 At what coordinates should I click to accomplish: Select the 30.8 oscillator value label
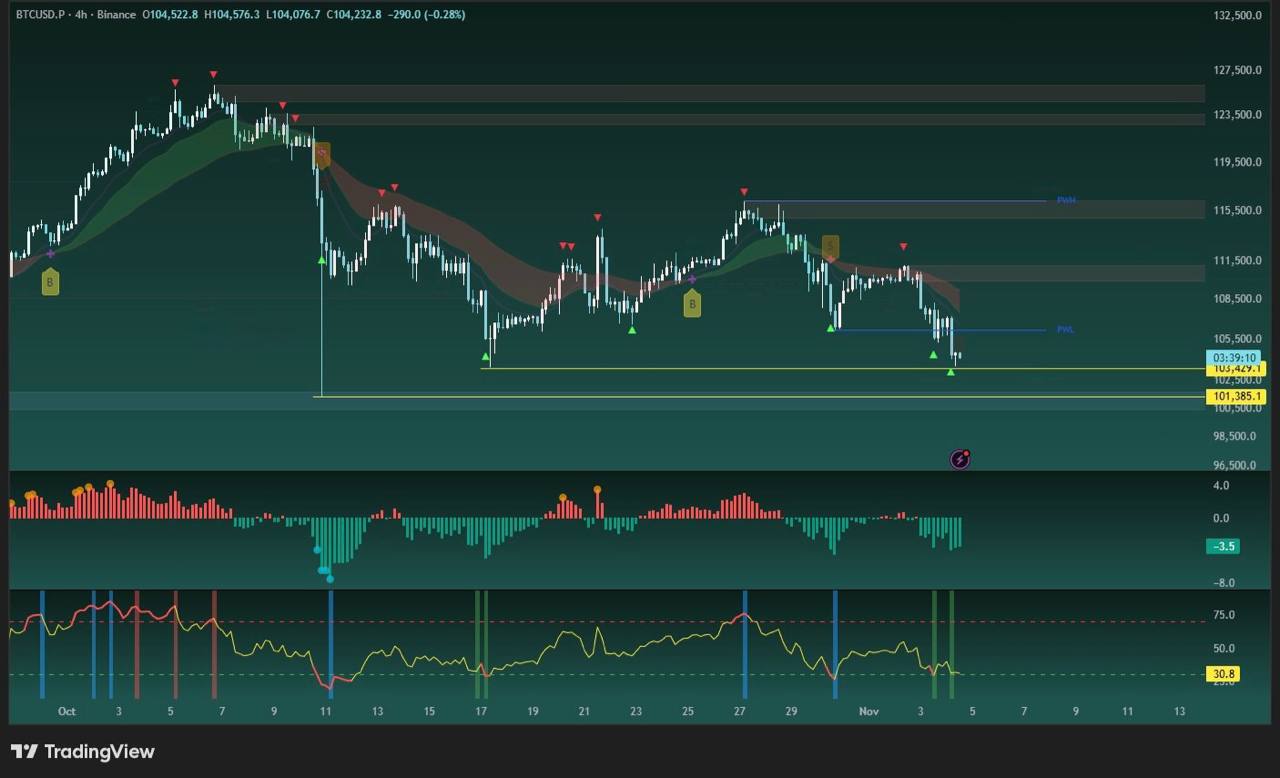(x=1225, y=674)
